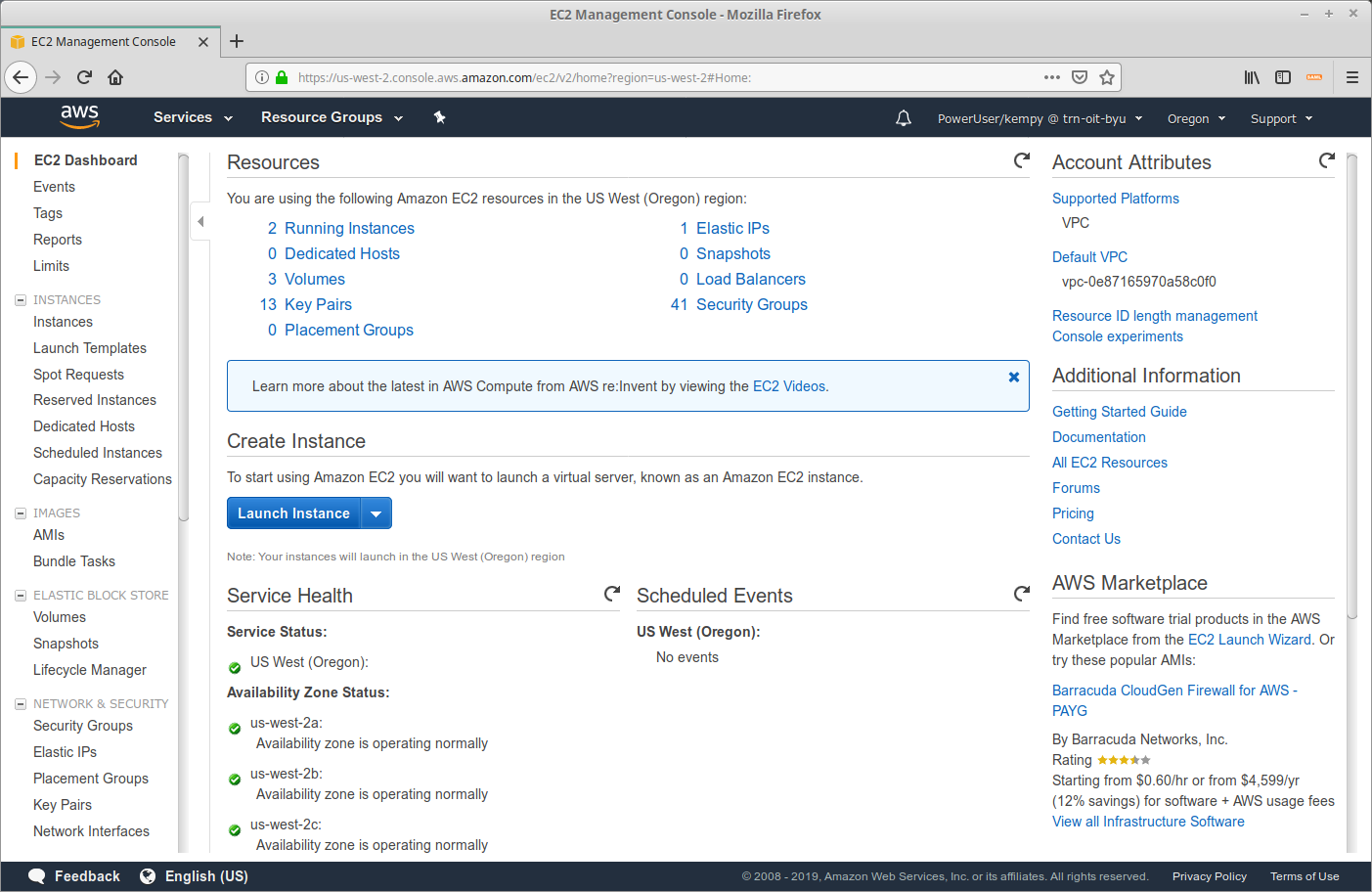Open the Barracuda CloudGen Firewall link
The width and height of the screenshot is (1372, 892).
(1174, 700)
